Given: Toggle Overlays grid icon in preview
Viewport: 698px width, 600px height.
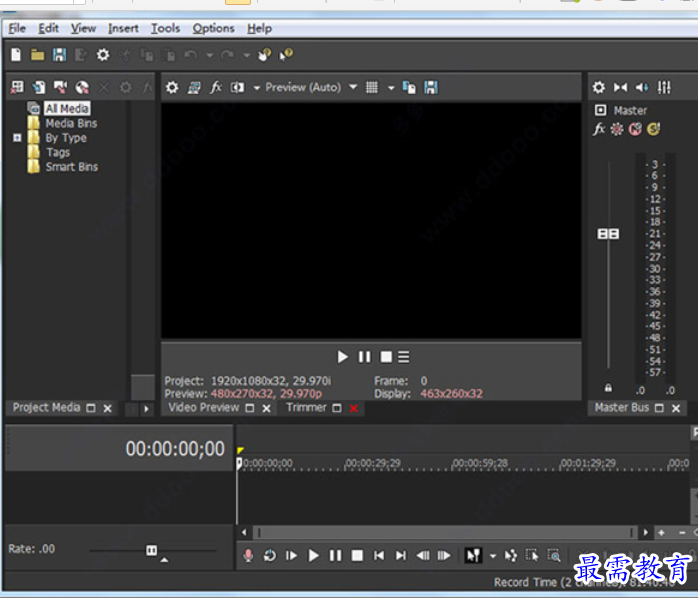Looking at the screenshot, I should 372,87.
